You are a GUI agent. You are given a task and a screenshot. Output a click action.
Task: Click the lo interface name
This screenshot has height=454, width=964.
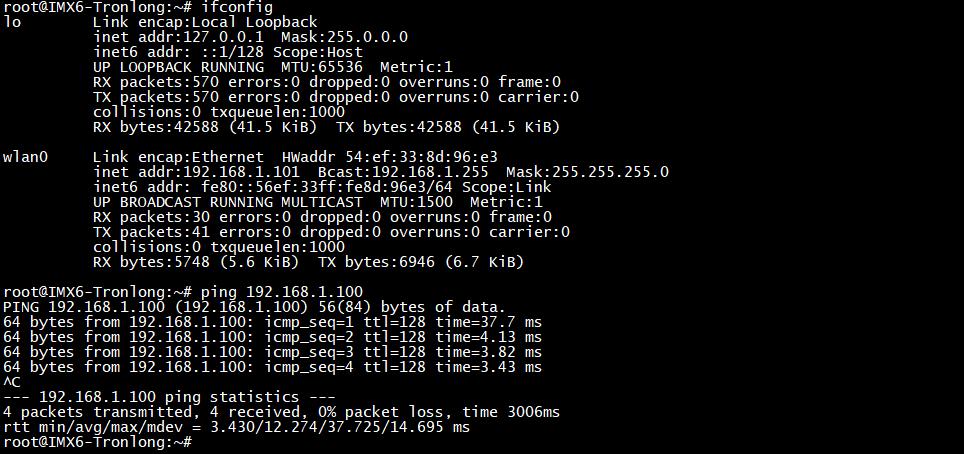coord(12,22)
